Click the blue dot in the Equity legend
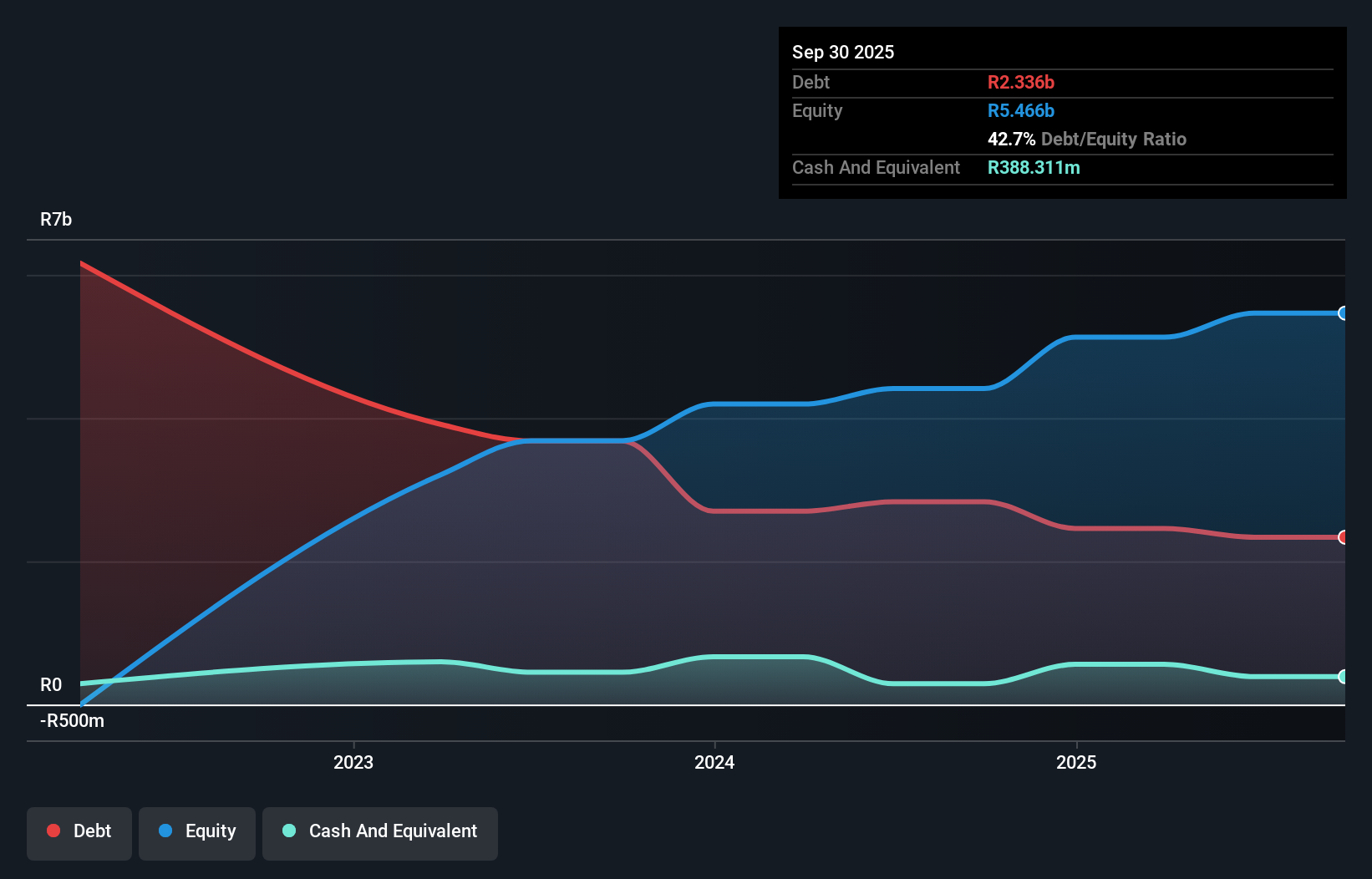The height and width of the screenshot is (879, 1372). point(166,831)
